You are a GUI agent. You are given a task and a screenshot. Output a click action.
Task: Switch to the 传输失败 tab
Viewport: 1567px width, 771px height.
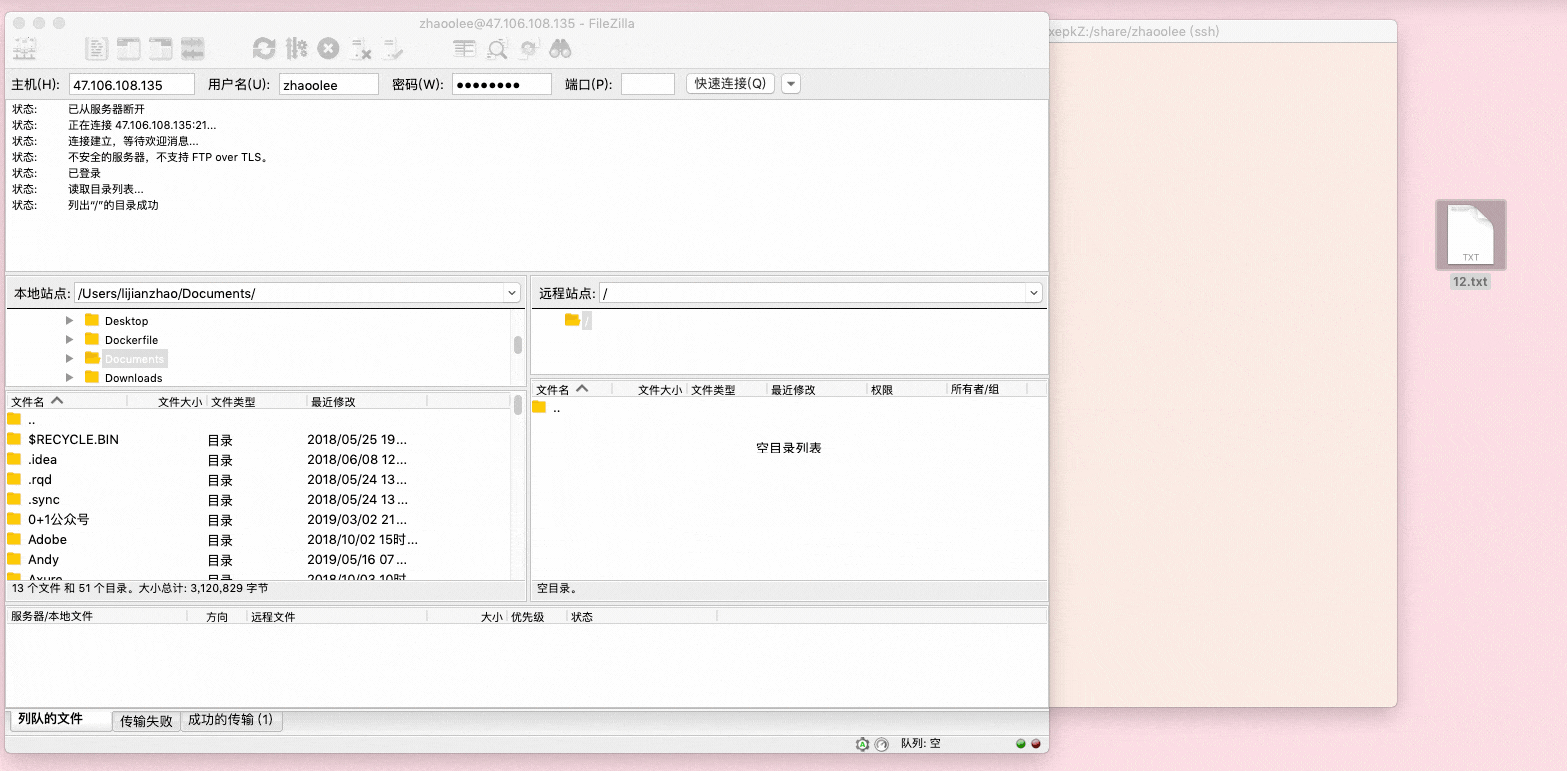[145, 720]
